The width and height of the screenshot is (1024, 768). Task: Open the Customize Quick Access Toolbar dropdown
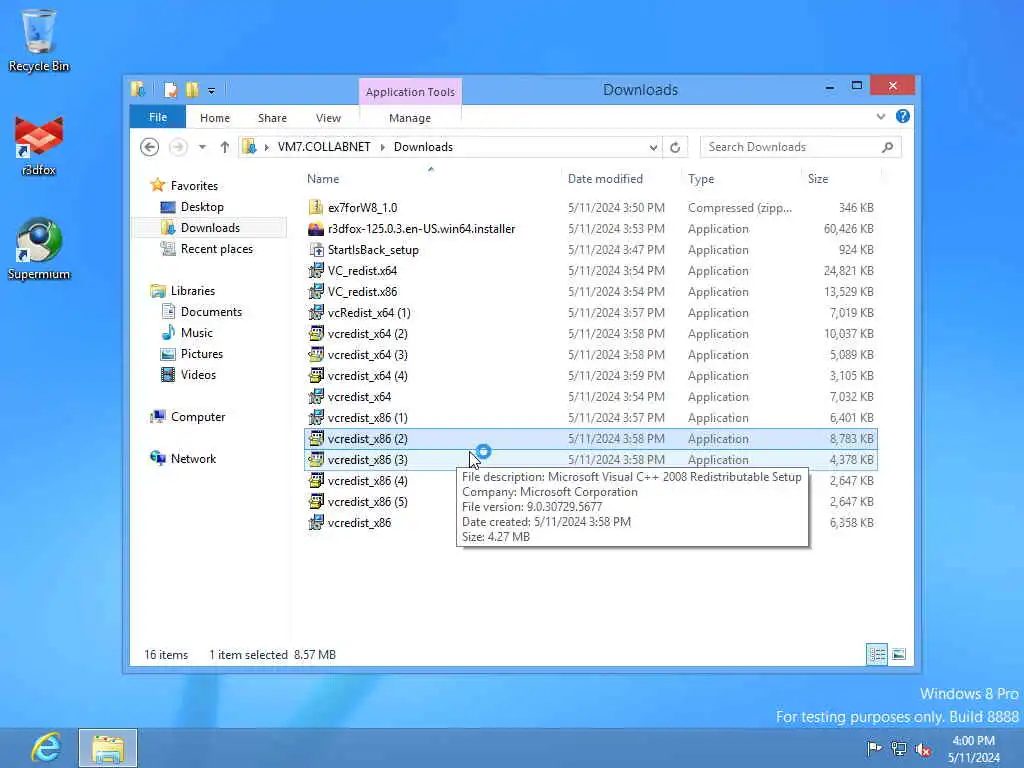coord(212,91)
